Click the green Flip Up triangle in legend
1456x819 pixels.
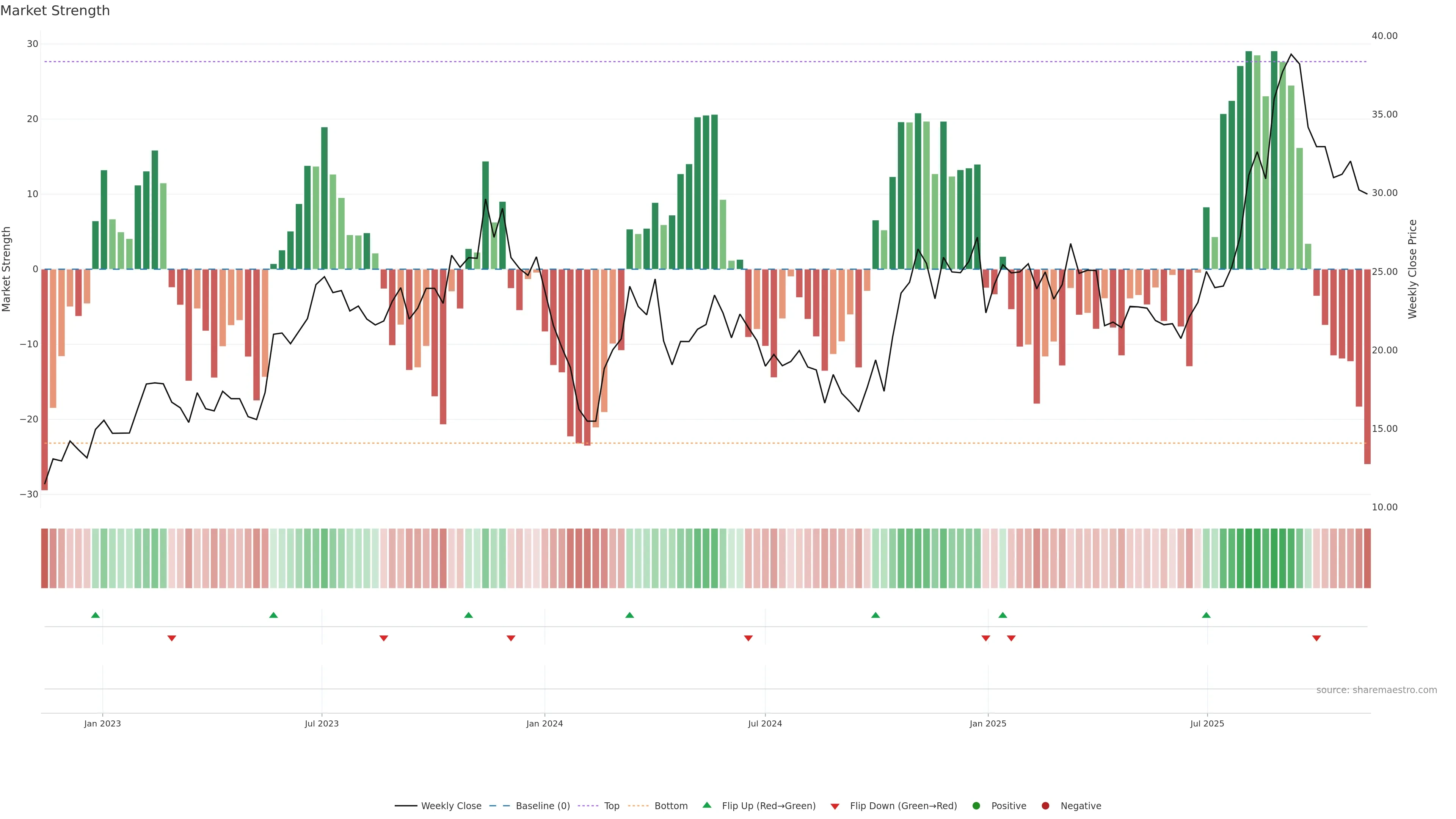click(x=706, y=805)
